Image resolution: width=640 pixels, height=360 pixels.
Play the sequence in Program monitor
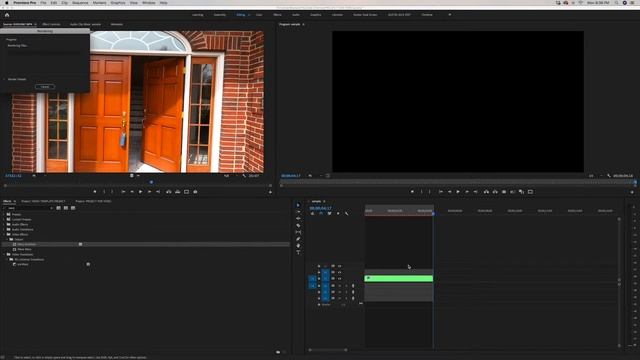click(x=458, y=192)
